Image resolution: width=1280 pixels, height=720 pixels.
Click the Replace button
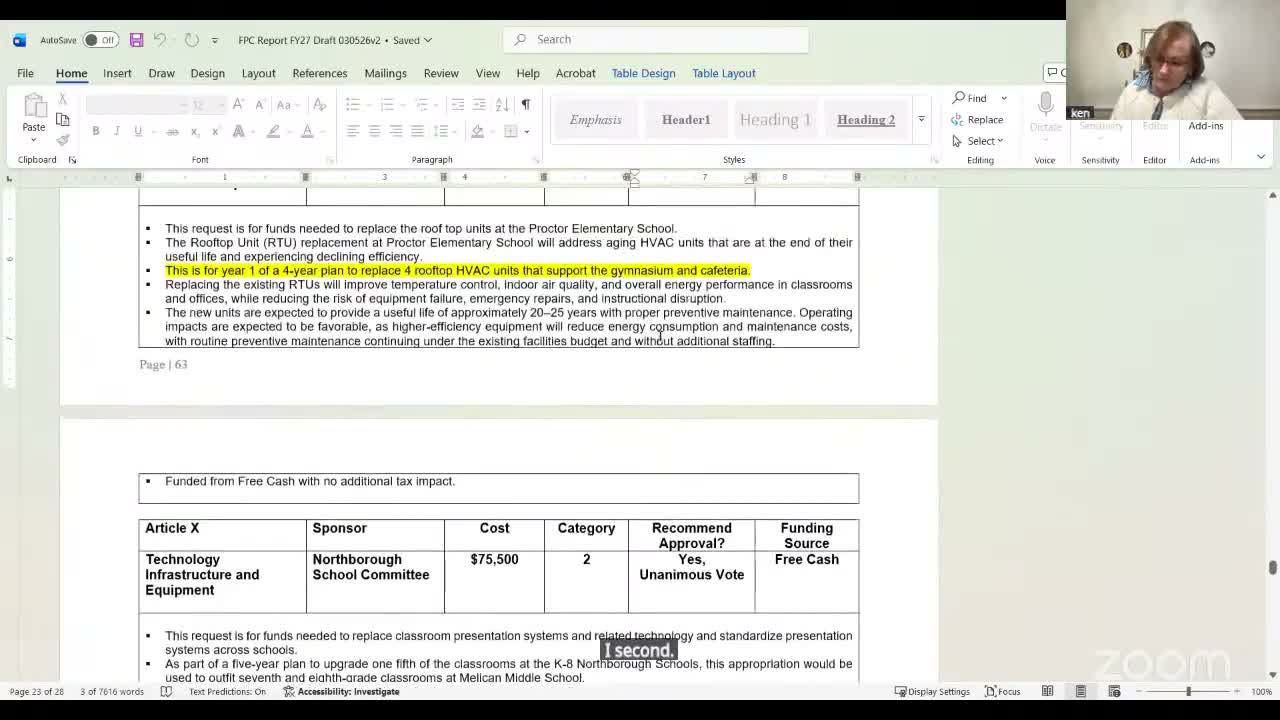pos(977,119)
